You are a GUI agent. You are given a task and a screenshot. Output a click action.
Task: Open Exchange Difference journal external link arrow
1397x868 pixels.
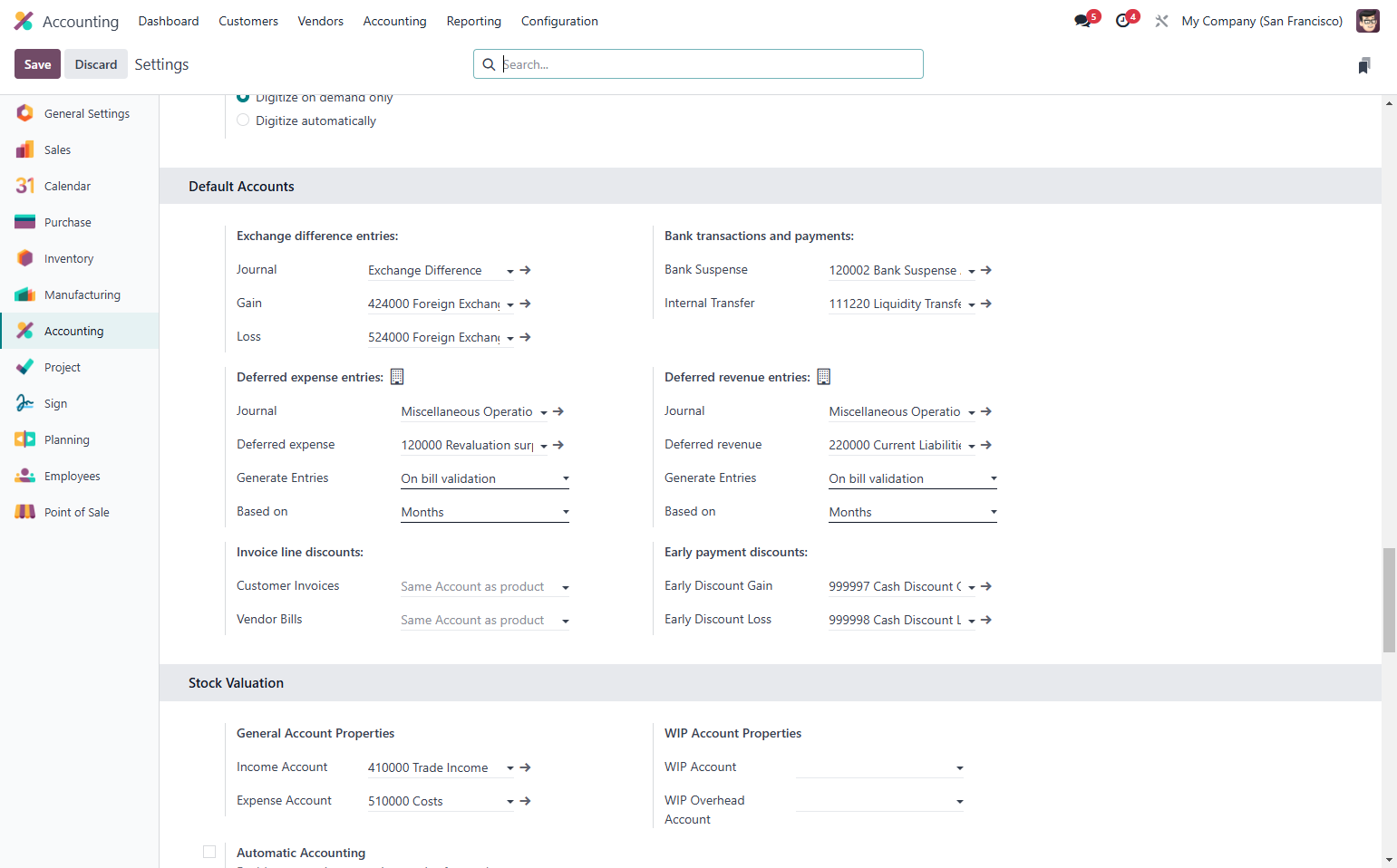tap(526, 270)
